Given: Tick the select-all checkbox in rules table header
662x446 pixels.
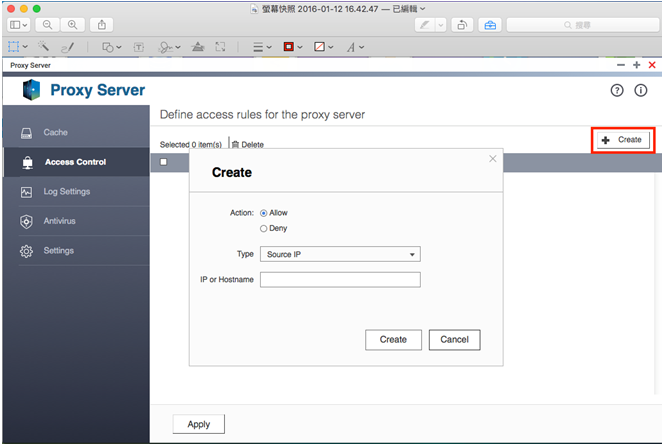Looking at the screenshot, I should click(x=164, y=161).
